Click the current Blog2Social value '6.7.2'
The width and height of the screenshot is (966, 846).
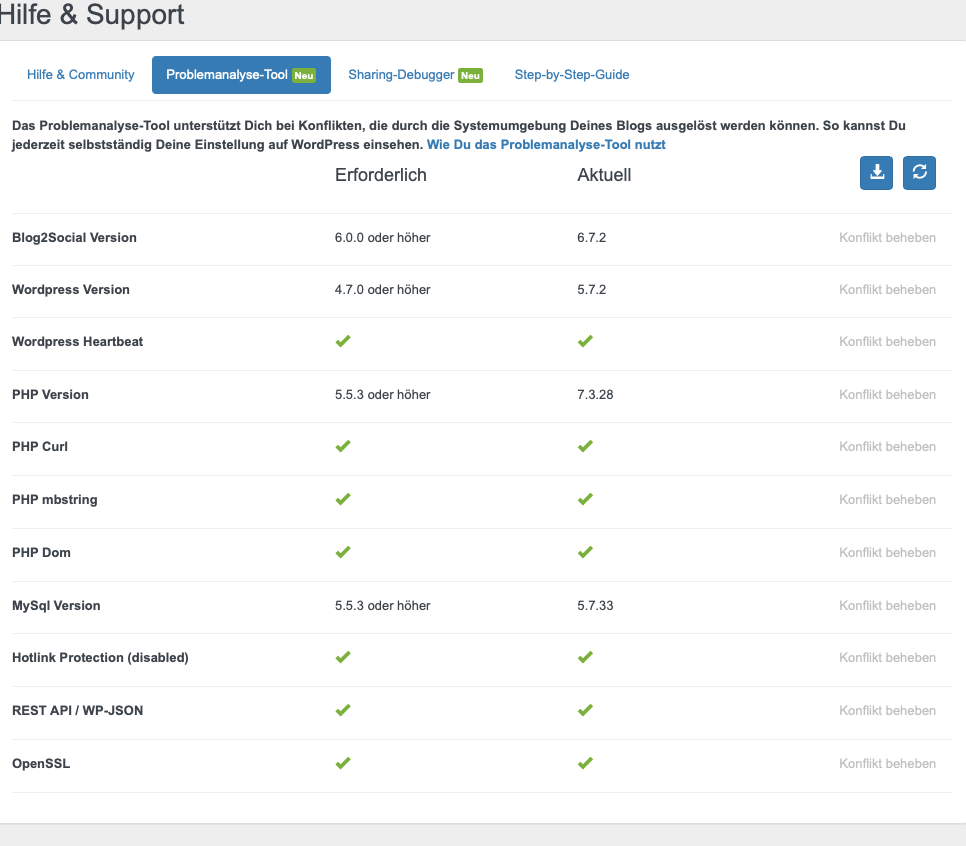591,238
